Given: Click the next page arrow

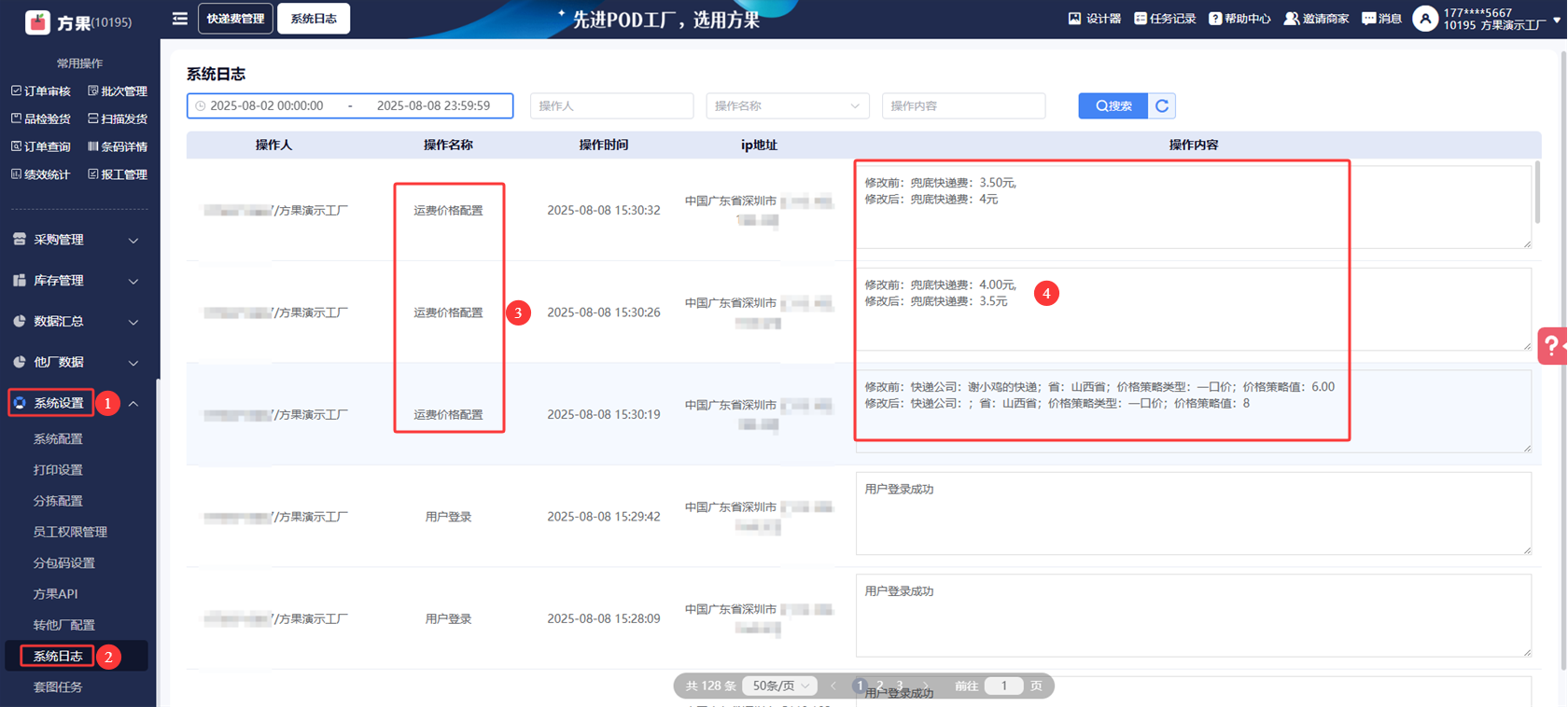Looking at the screenshot, I should click(x=925, y=686).
